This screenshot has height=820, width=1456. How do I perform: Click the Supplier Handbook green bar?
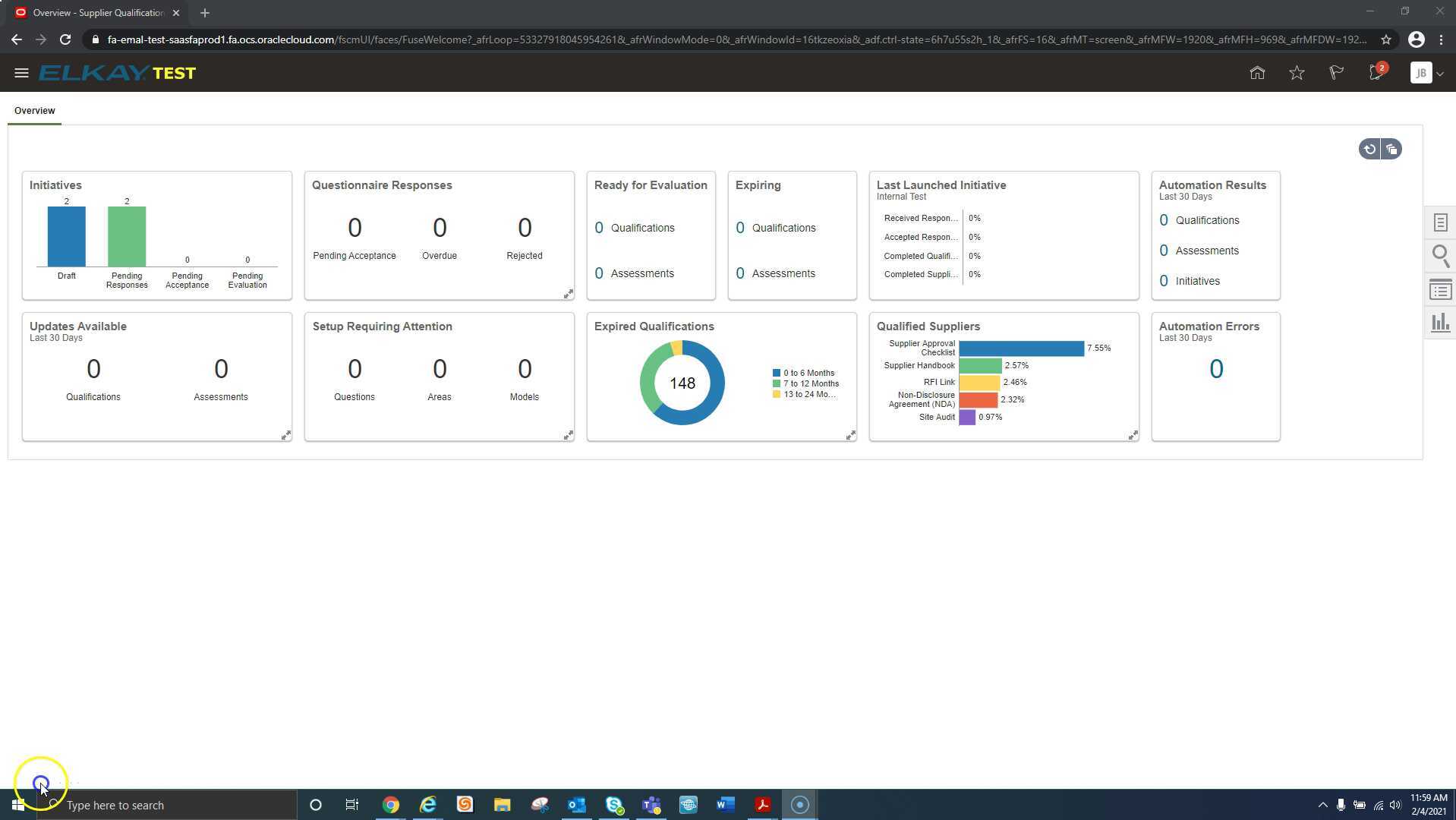pyautogui.click(x=981, y=366)
